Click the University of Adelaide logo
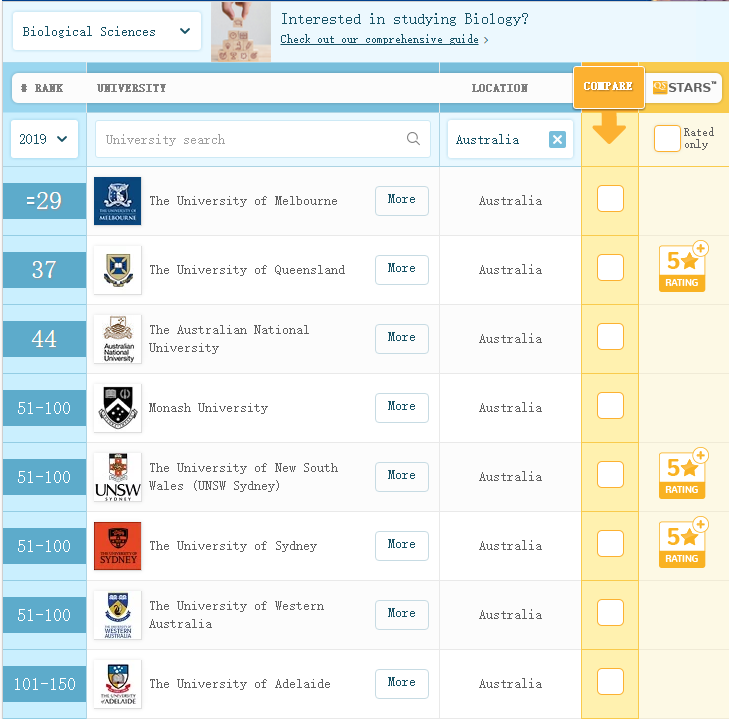729x719 pixels. (x=117, y=684)
